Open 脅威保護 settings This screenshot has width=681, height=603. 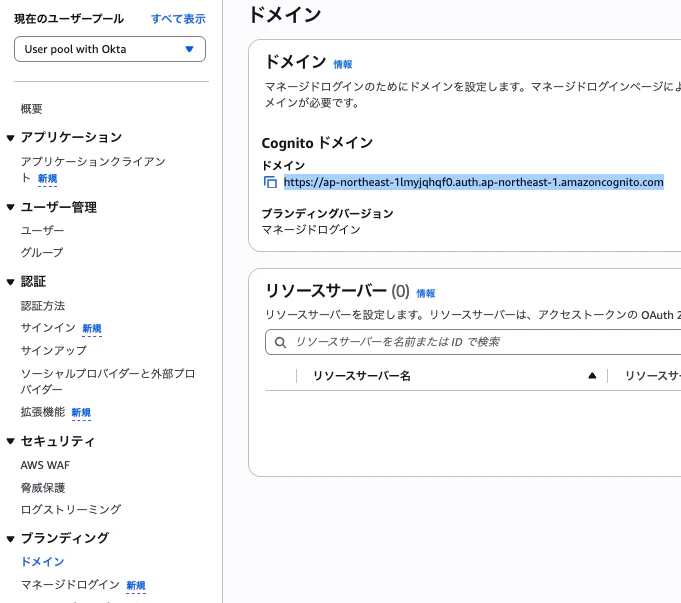coord(43,488)
